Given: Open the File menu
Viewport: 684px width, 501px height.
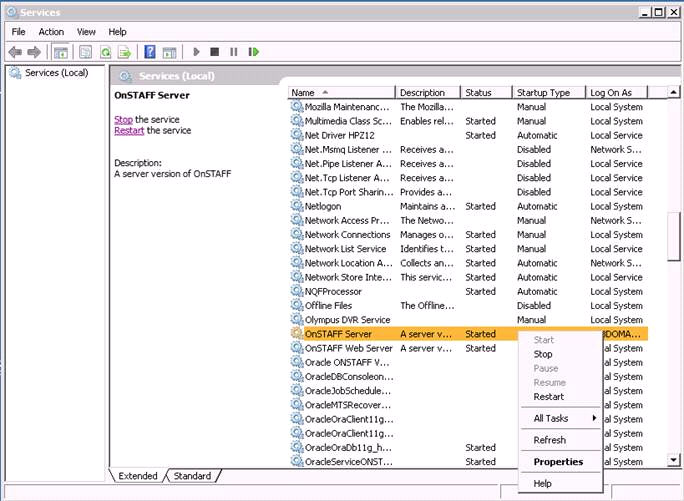Looking at the screenshot, I should pyautogui.click(x=18, y=32).
